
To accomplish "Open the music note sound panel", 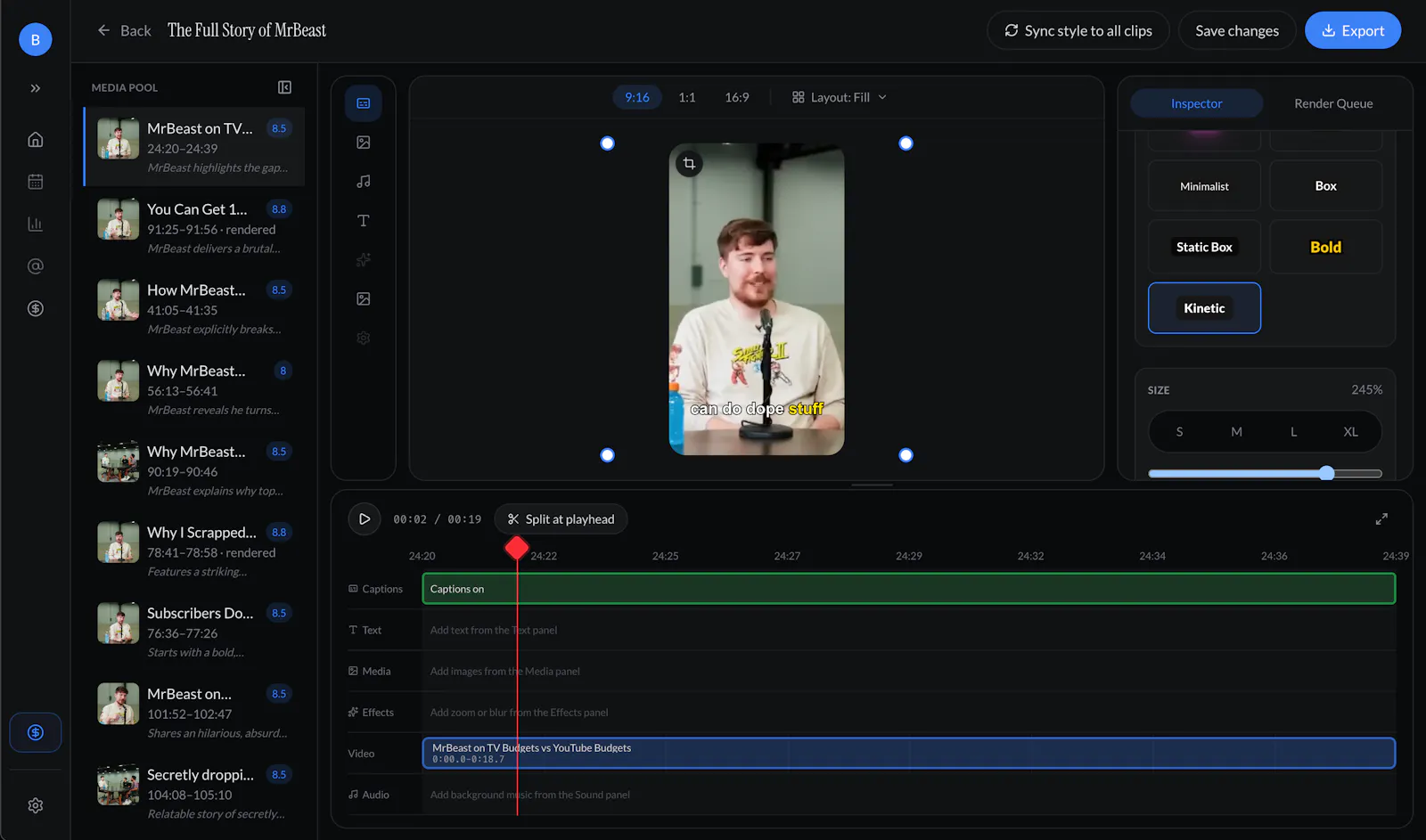I will (x=364, y=182).
